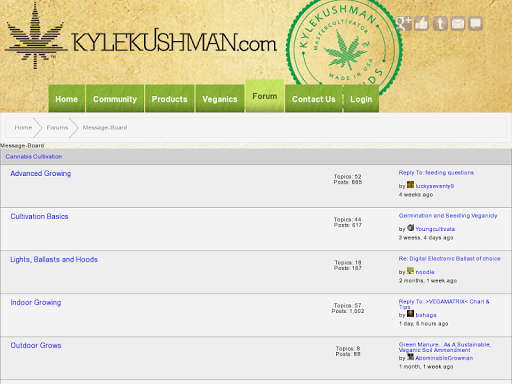
Task: Open 'Germination and Seedling Veganicly' topic
Action: 448,216
